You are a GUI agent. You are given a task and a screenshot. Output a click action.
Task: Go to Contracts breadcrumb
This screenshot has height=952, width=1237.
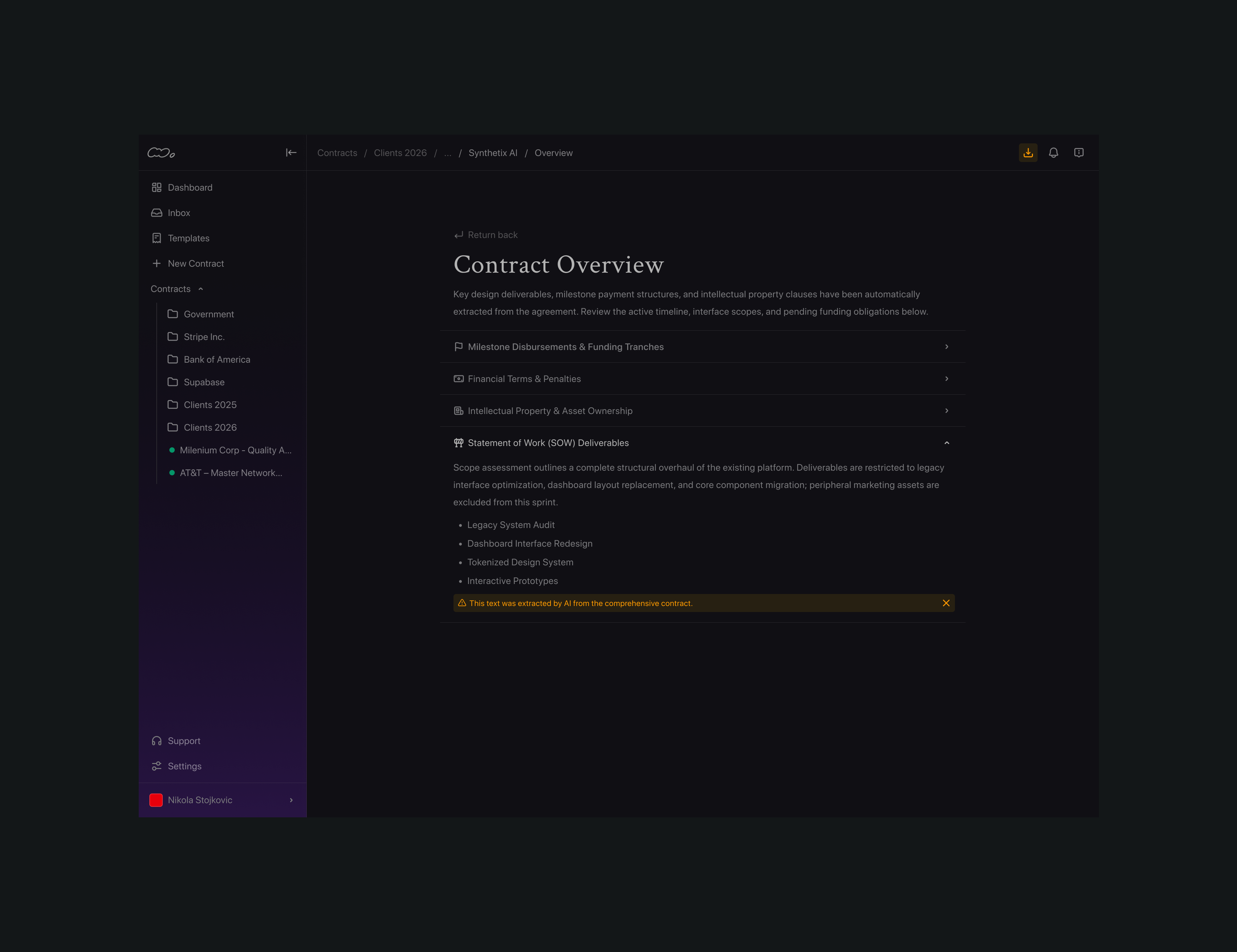click(x=337, y=153)
